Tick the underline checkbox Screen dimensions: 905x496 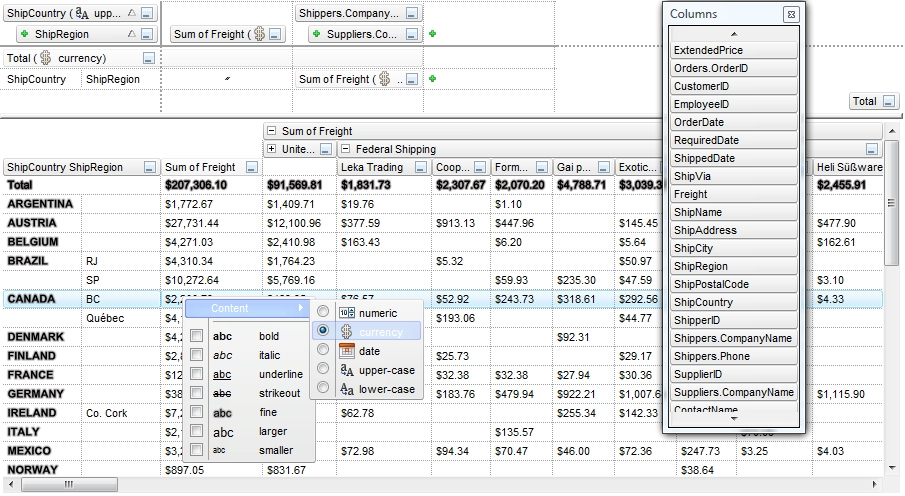pos(197,374)
